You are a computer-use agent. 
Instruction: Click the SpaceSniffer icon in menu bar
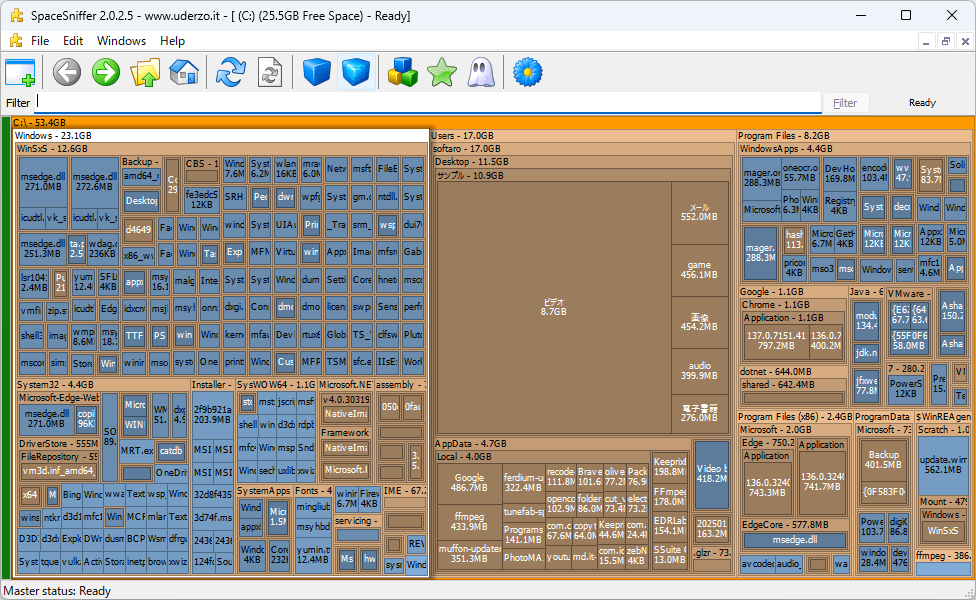[16, 40]
